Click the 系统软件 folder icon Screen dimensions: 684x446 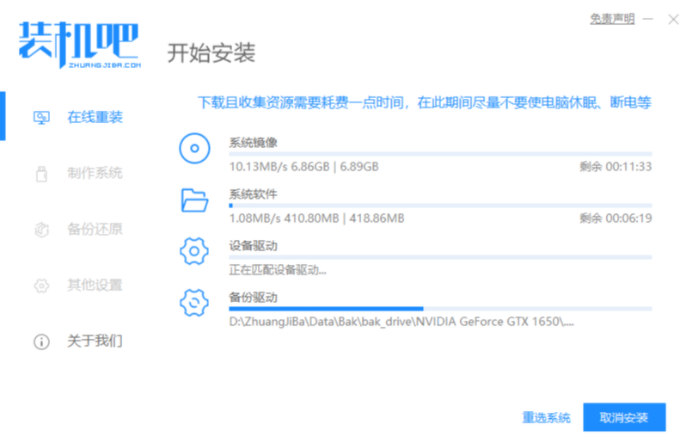click(194, 200)
